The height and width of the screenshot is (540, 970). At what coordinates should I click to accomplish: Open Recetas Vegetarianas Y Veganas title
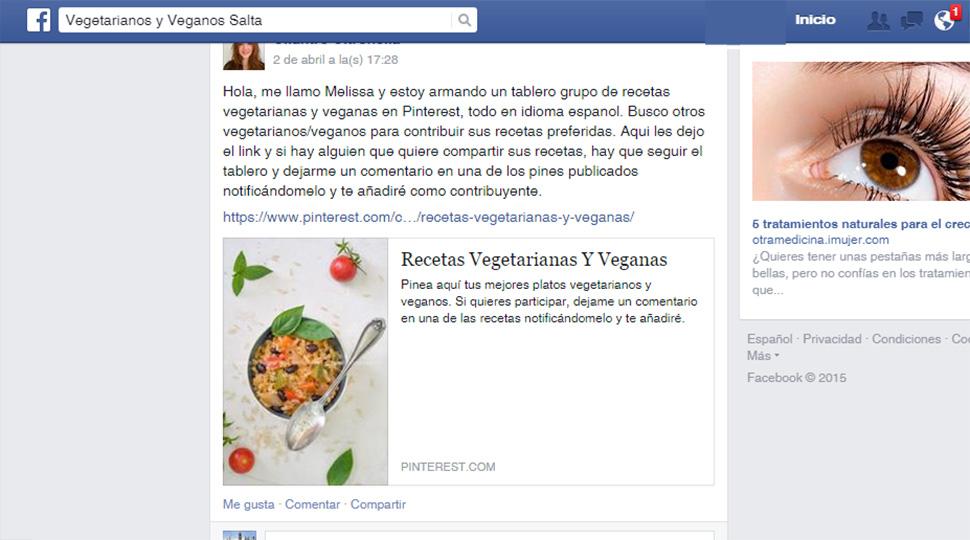click(x=534, y=260)
